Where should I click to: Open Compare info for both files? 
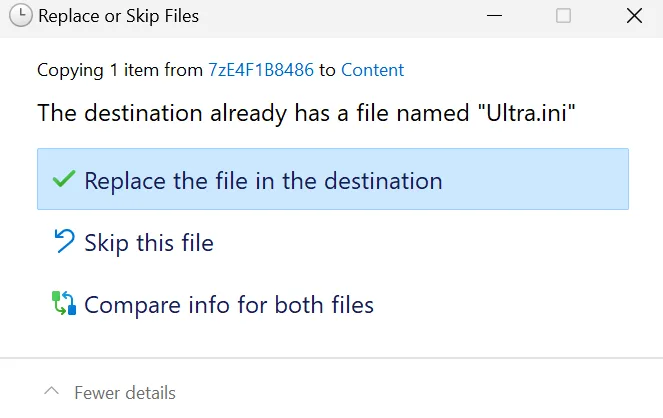229,305
